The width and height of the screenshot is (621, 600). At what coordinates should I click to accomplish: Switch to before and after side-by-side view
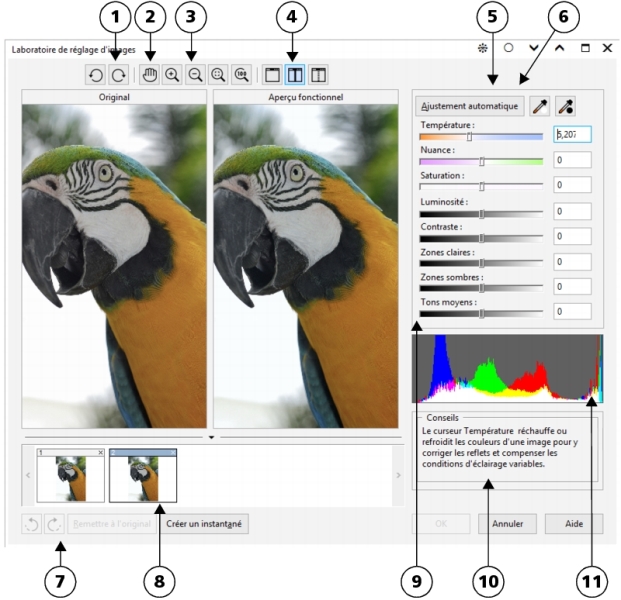(296, 75)
